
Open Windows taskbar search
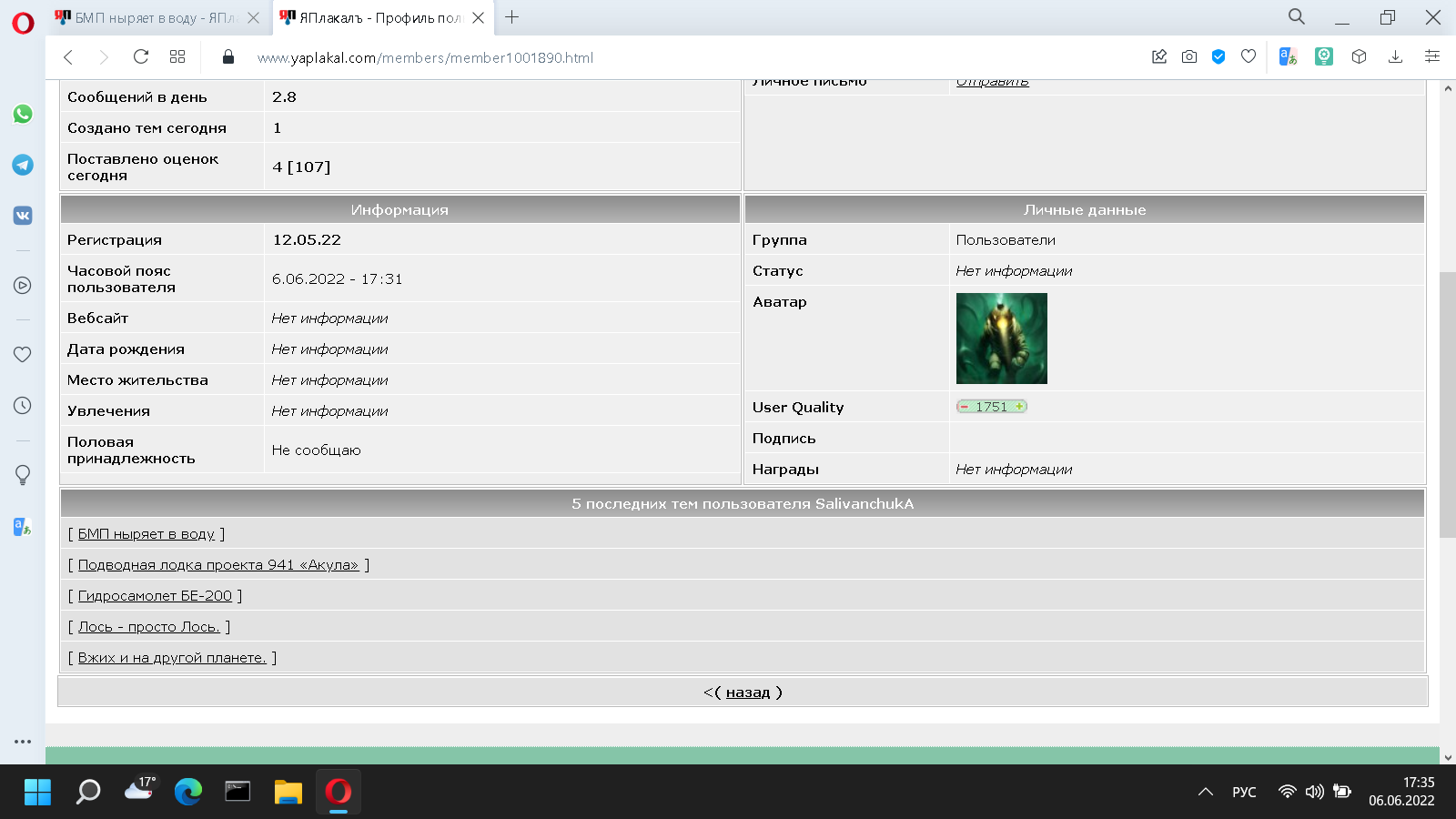[88, 792]
